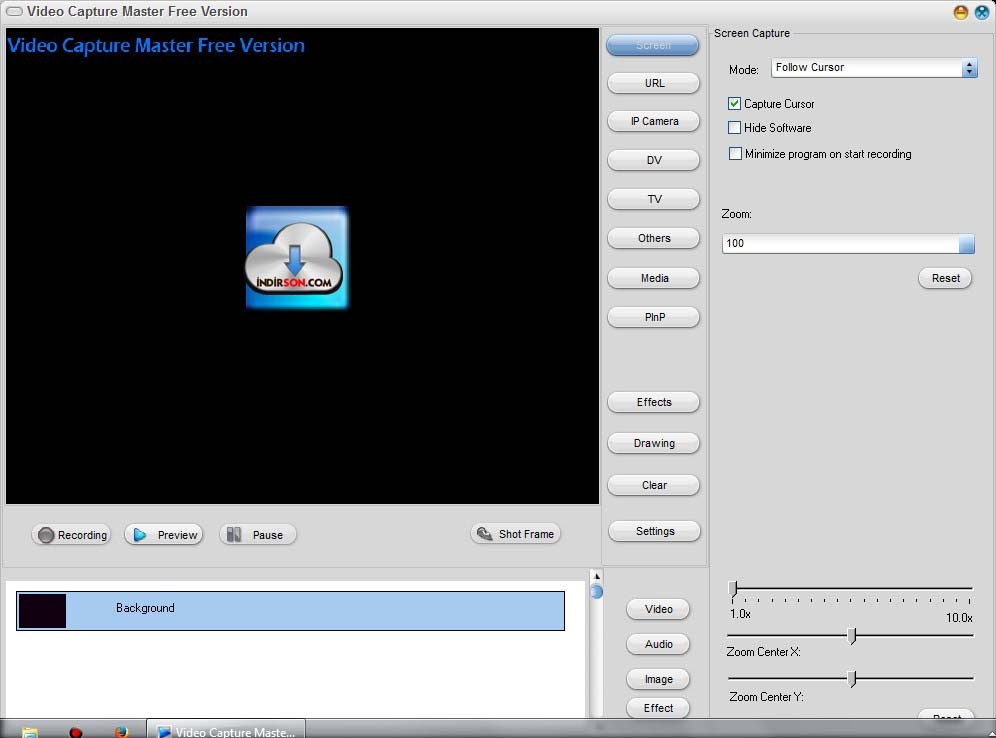The image size is (996, 738).
Task: Click the Background layer black thumbnail
Action: pyautogui.click(x=42, y=611)
